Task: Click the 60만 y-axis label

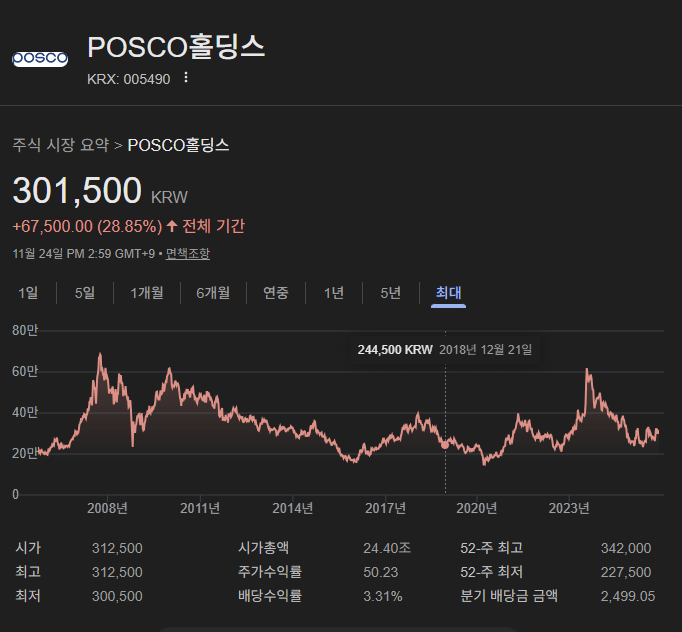Action: [x=25, y=371]
